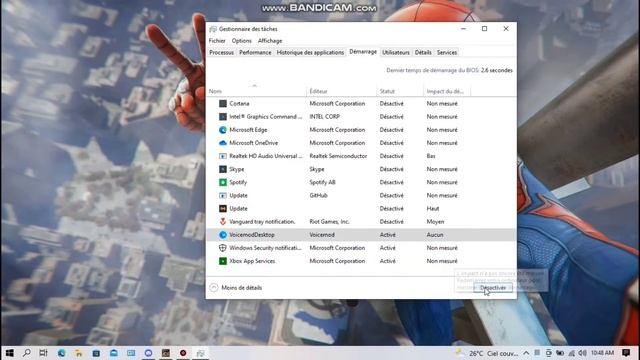Open the Affichage menu
This screenshot has height=360, width=640.
(270, 41)
